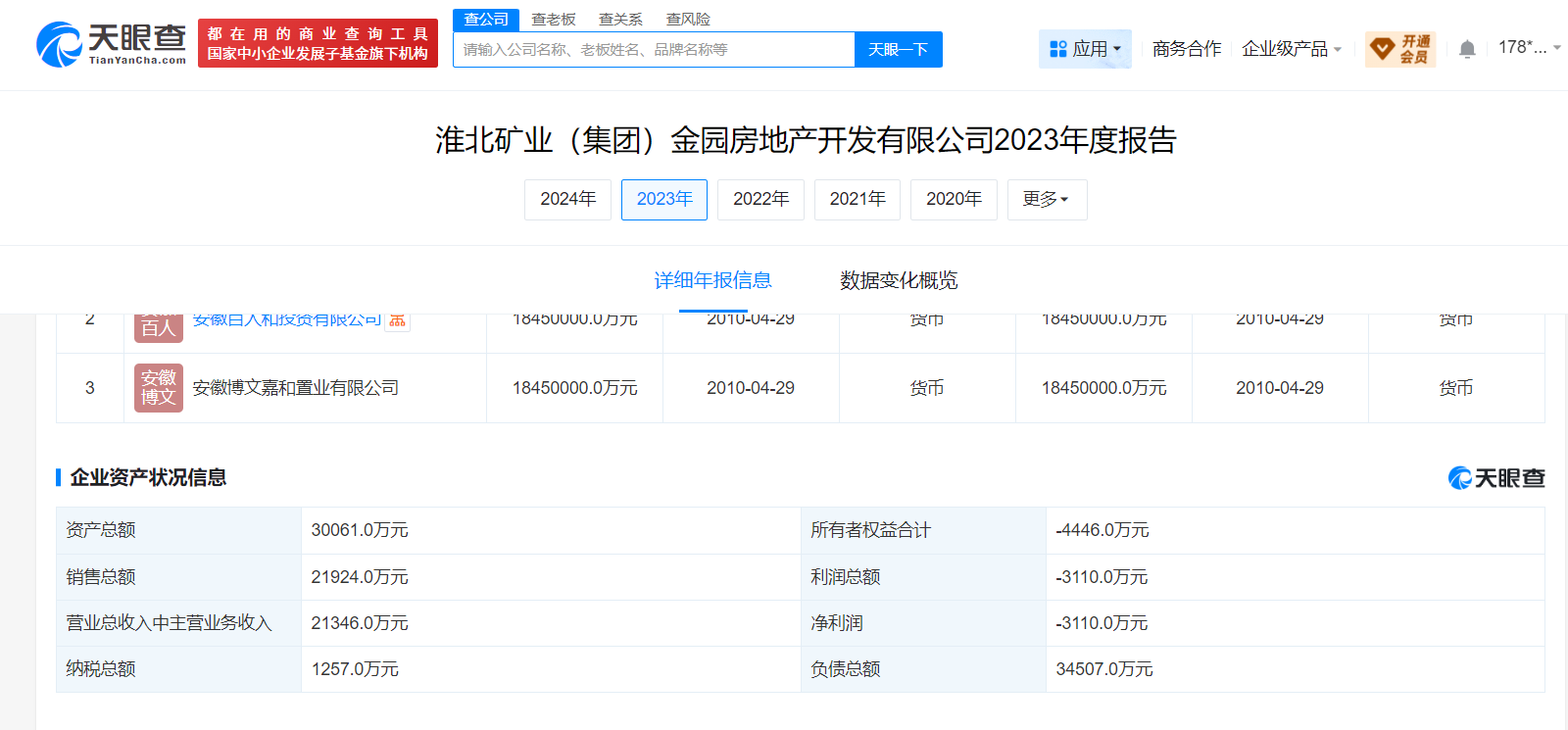Select the 2021年 report button

[857, 200]
